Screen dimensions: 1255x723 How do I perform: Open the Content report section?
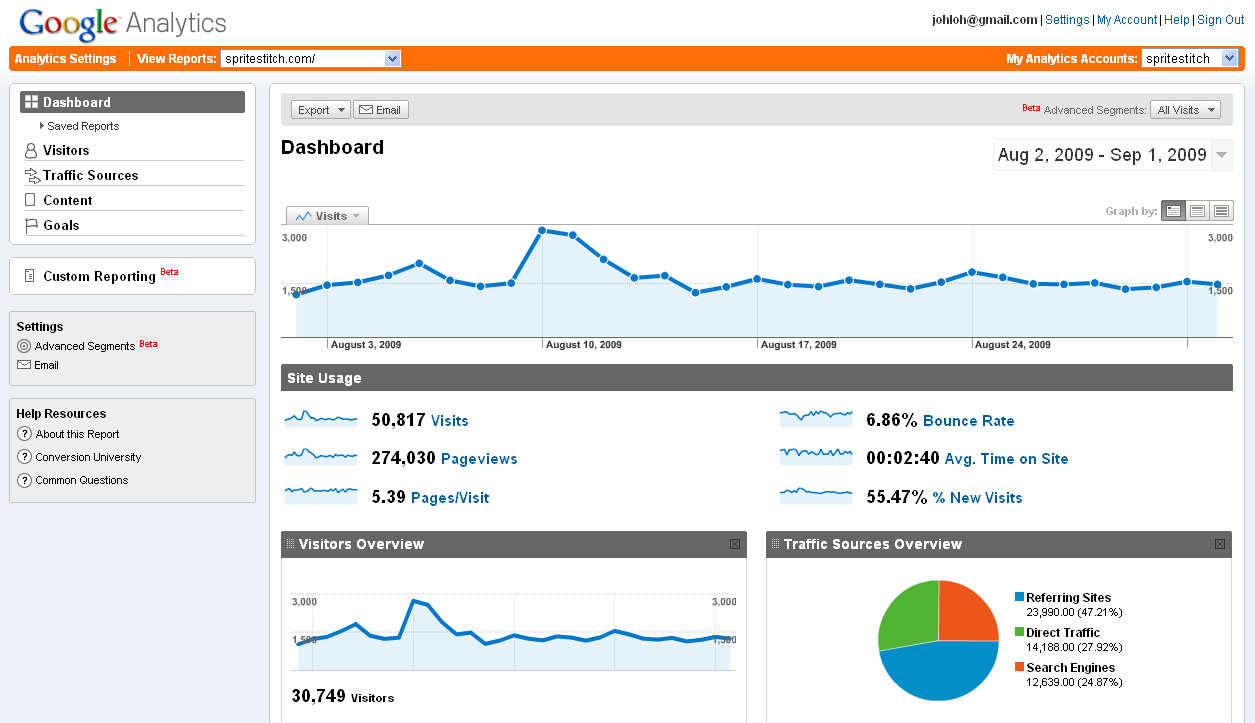pyautogui.click(x=68, y=200)
